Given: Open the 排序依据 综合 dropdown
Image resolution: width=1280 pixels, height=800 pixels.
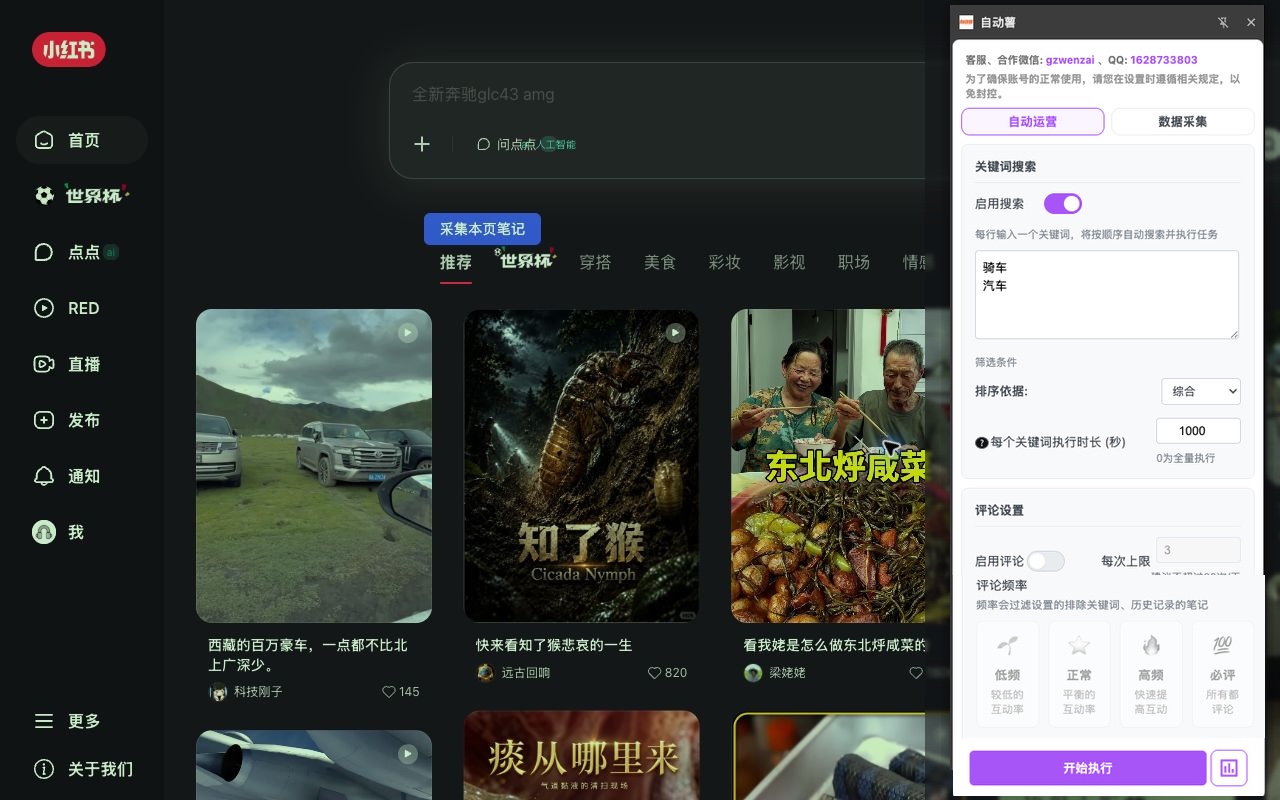Looking at the screenshot, I should tap(1201, 391).
